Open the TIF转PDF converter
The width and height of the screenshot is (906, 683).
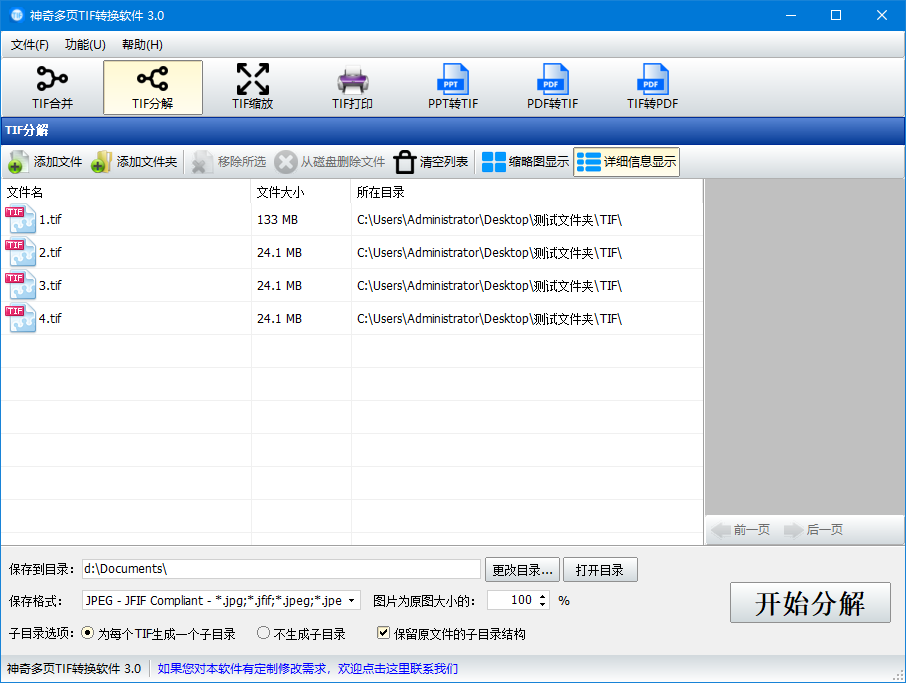[652, 87]
